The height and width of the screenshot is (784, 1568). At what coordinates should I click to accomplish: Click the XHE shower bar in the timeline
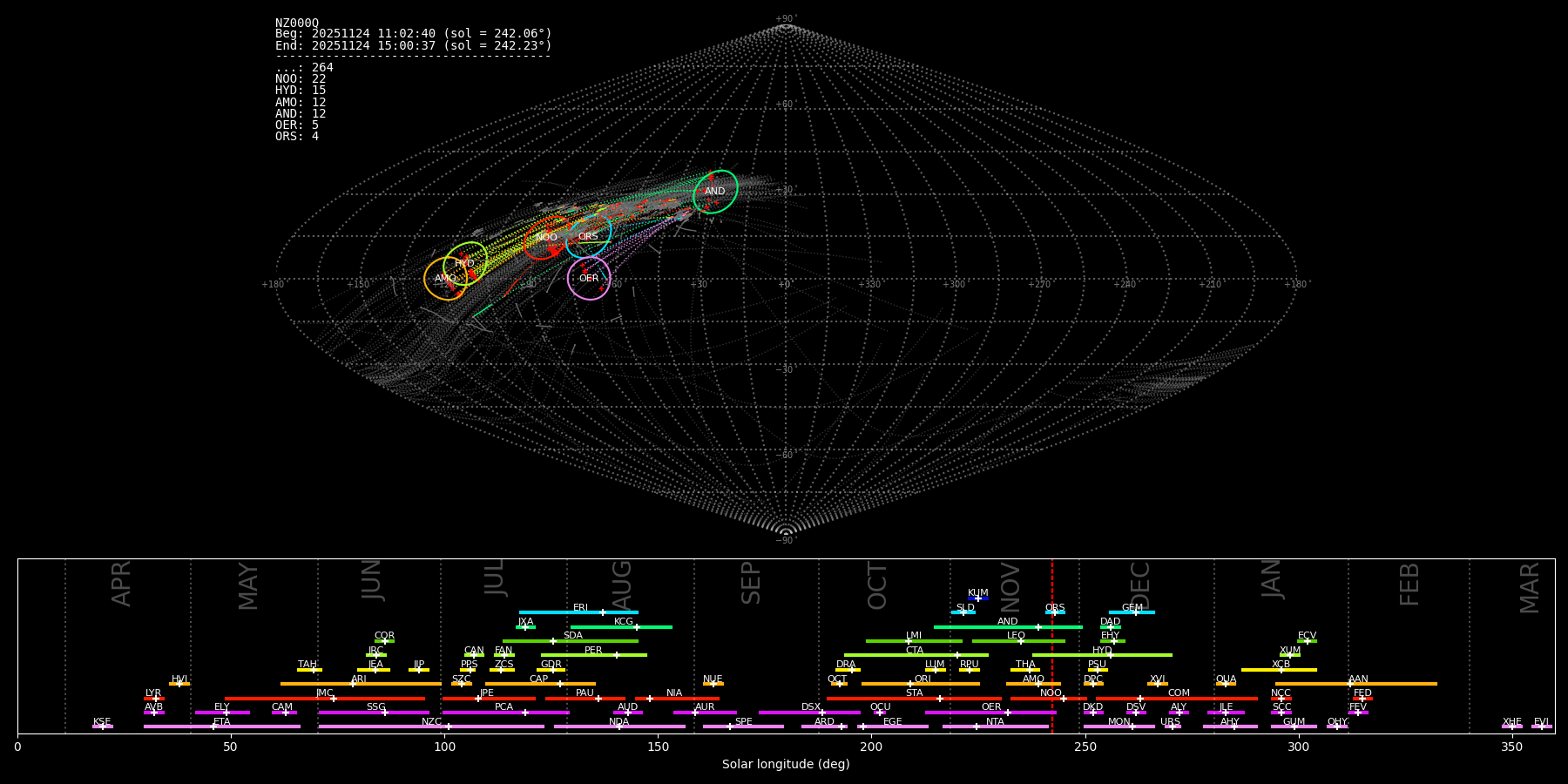tap(1512, 727)
